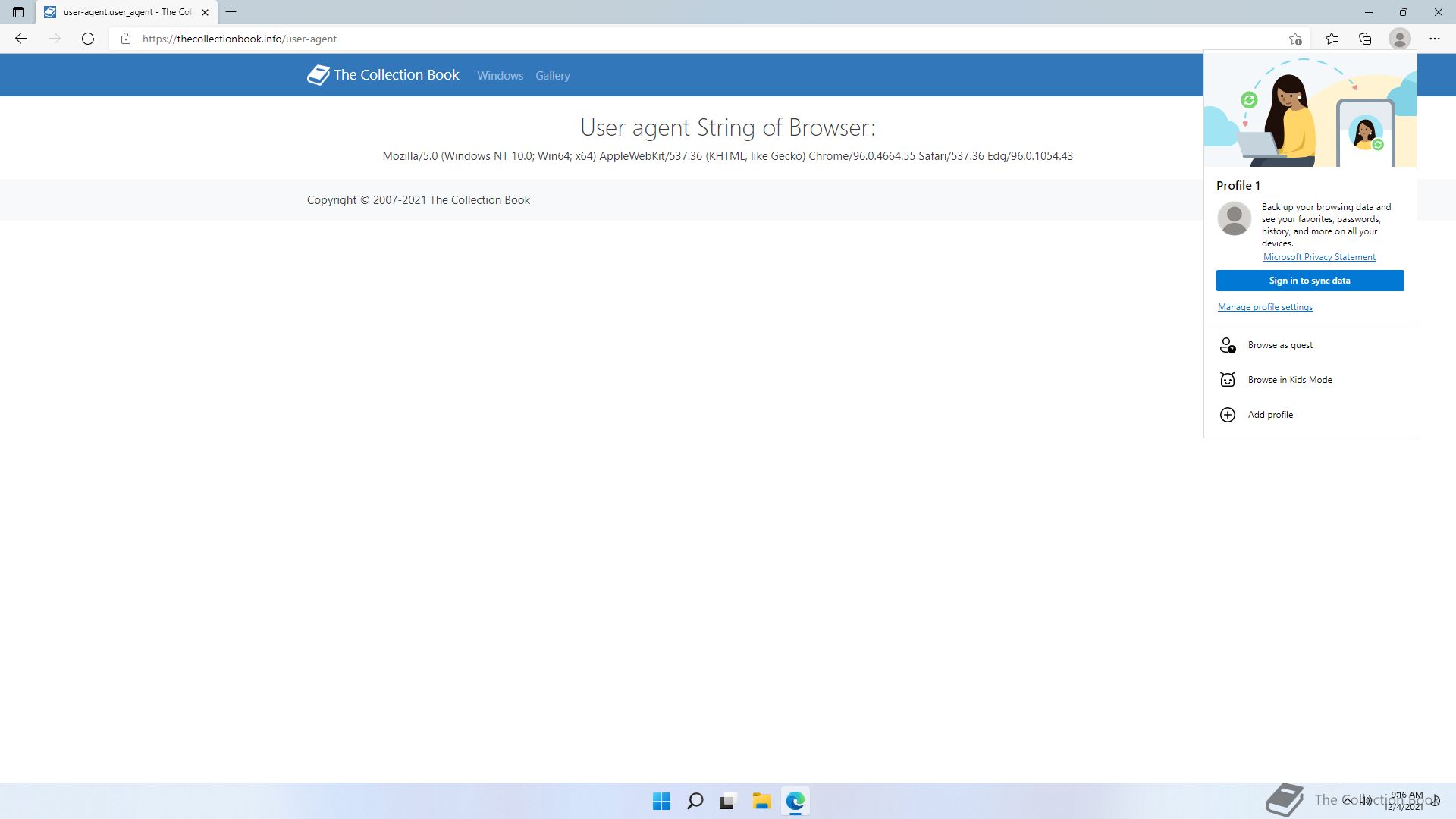Add this page to favorites star
Viewport: 1456px width, 819px height.
1295,39
